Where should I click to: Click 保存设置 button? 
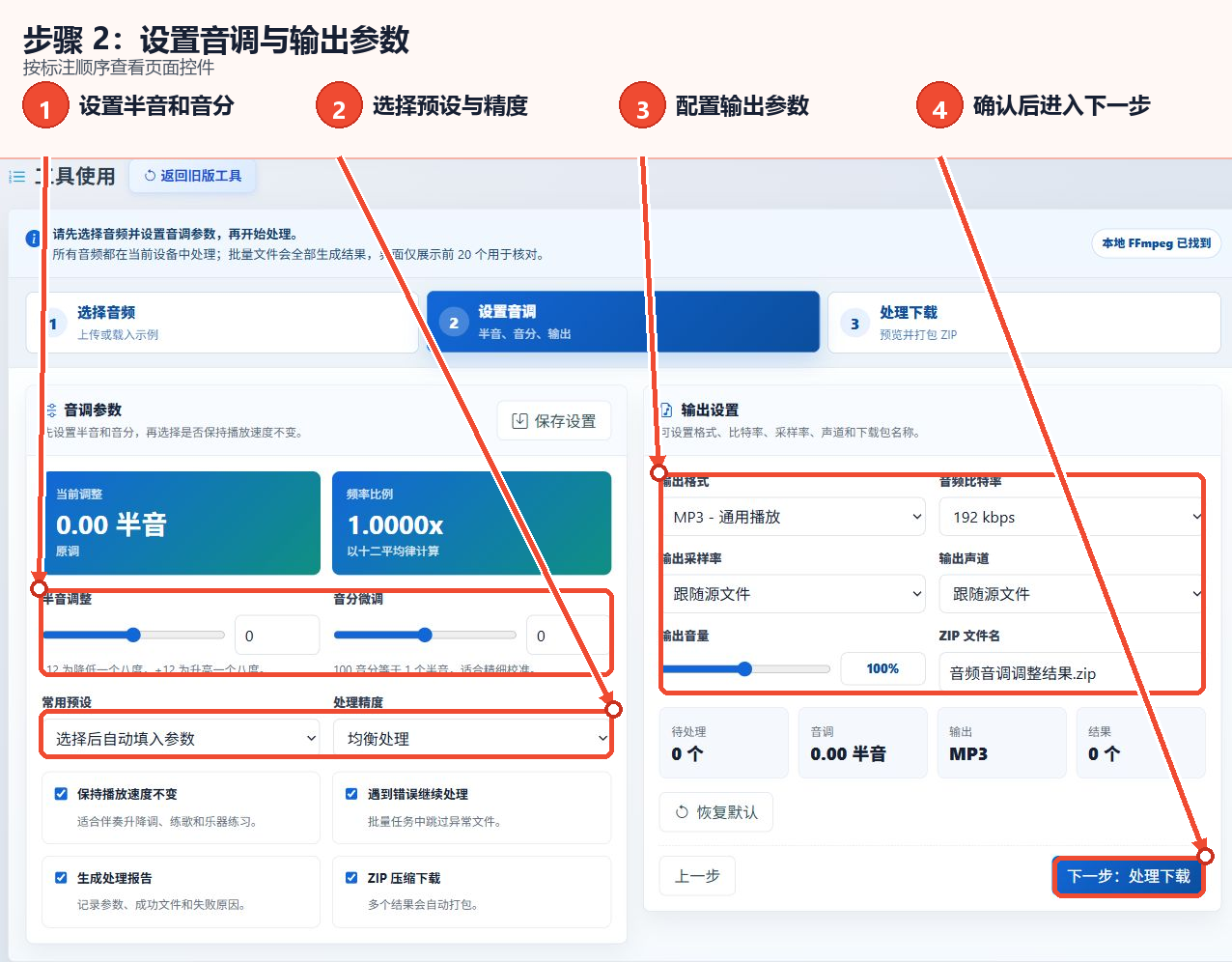[554, 421]
